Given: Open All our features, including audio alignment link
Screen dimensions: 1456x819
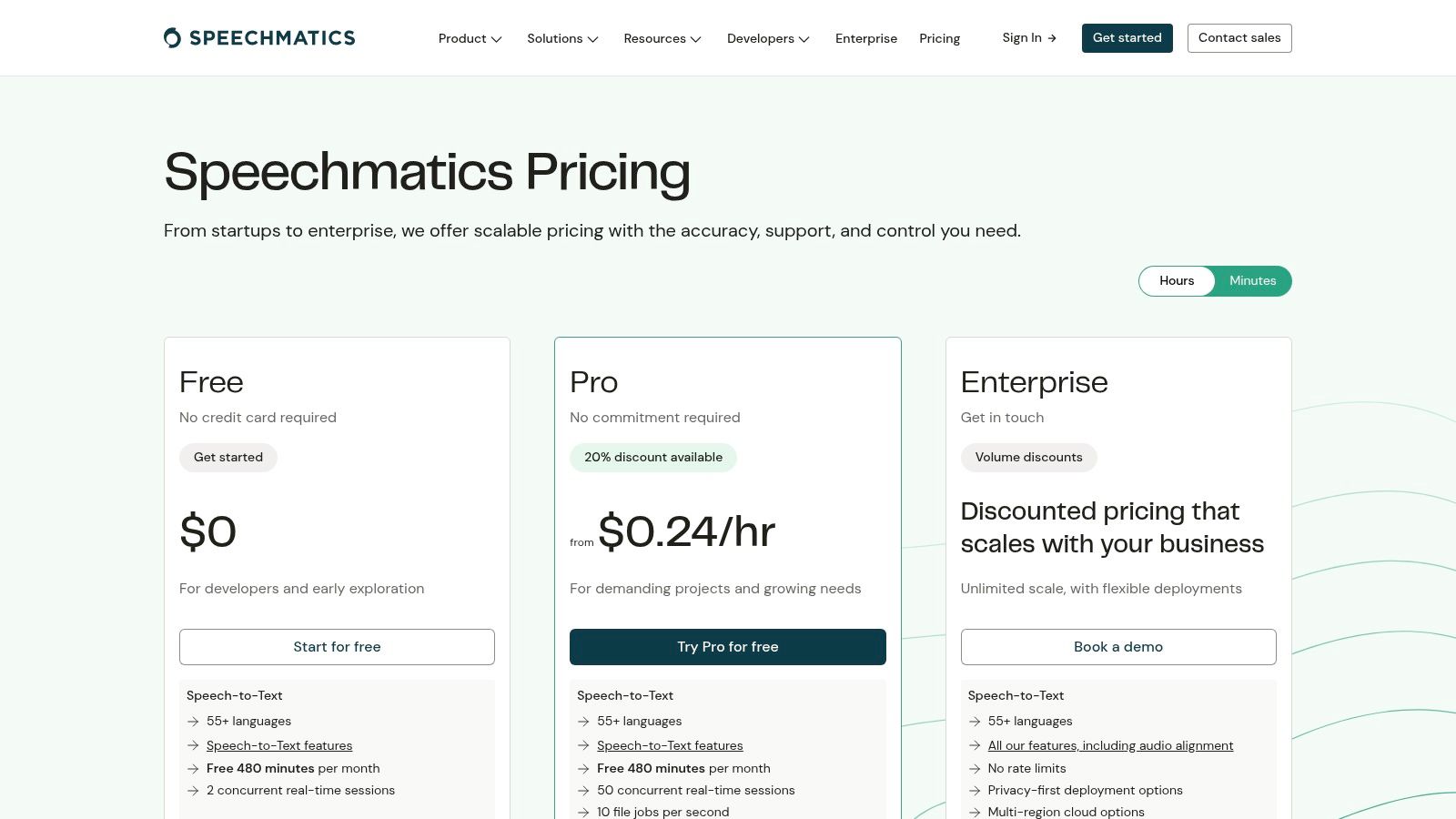Looking at the screenshot, I should click(x=1110, y=746).
